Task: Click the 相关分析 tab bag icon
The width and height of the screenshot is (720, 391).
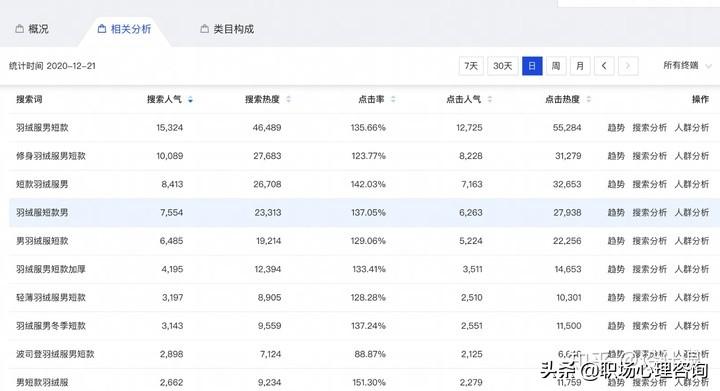Action: point(102,29)
